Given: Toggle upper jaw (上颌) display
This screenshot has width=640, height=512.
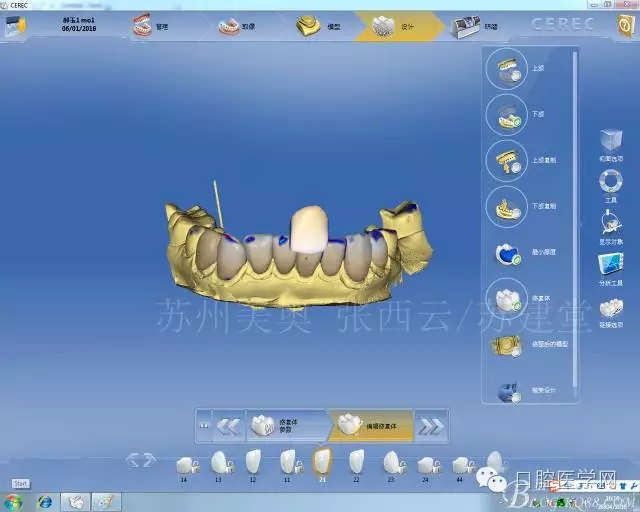Looking at the screenshot, I should (x=505, y=69).
